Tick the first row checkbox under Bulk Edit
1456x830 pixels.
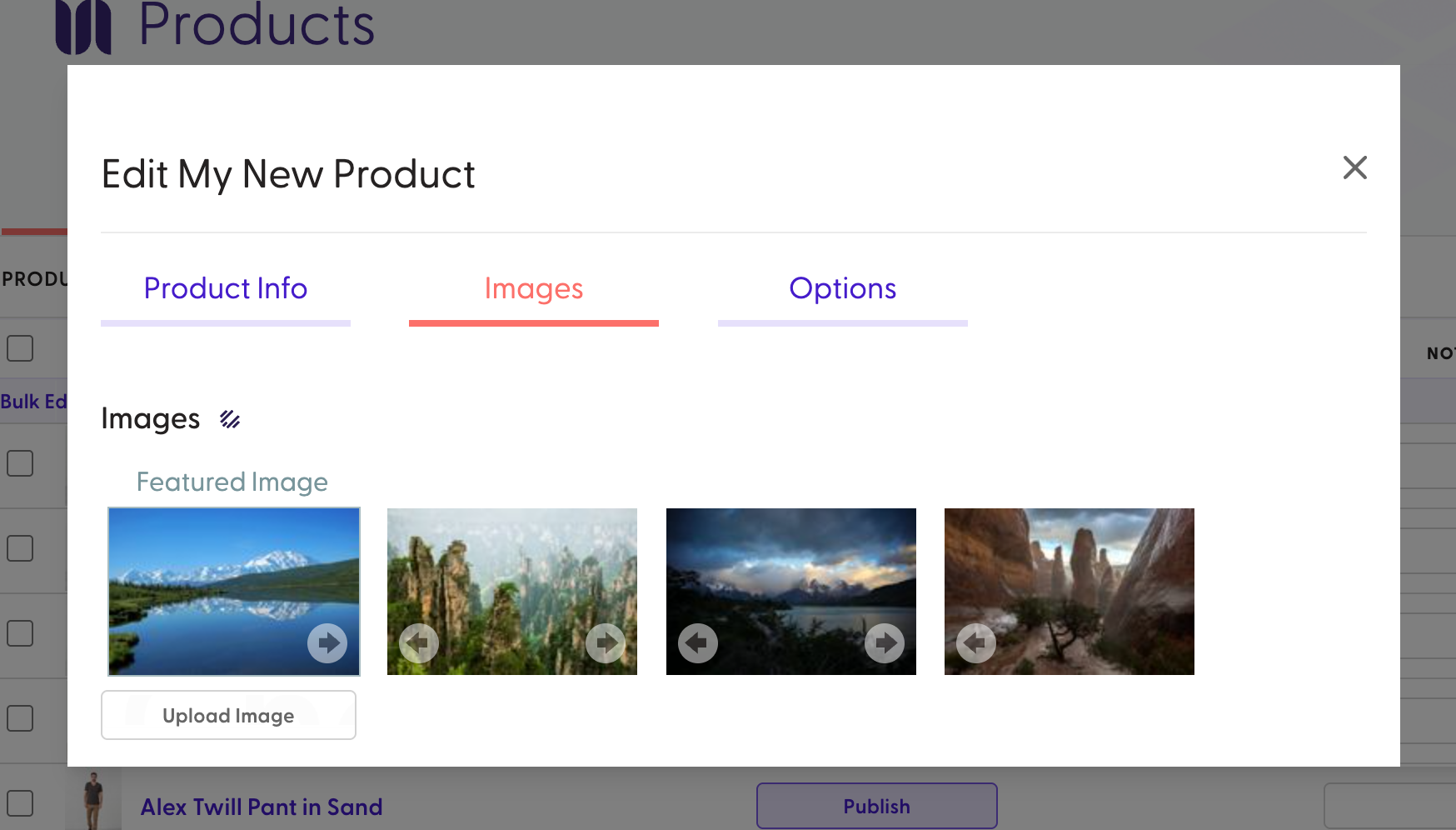[x=20, y=463]
